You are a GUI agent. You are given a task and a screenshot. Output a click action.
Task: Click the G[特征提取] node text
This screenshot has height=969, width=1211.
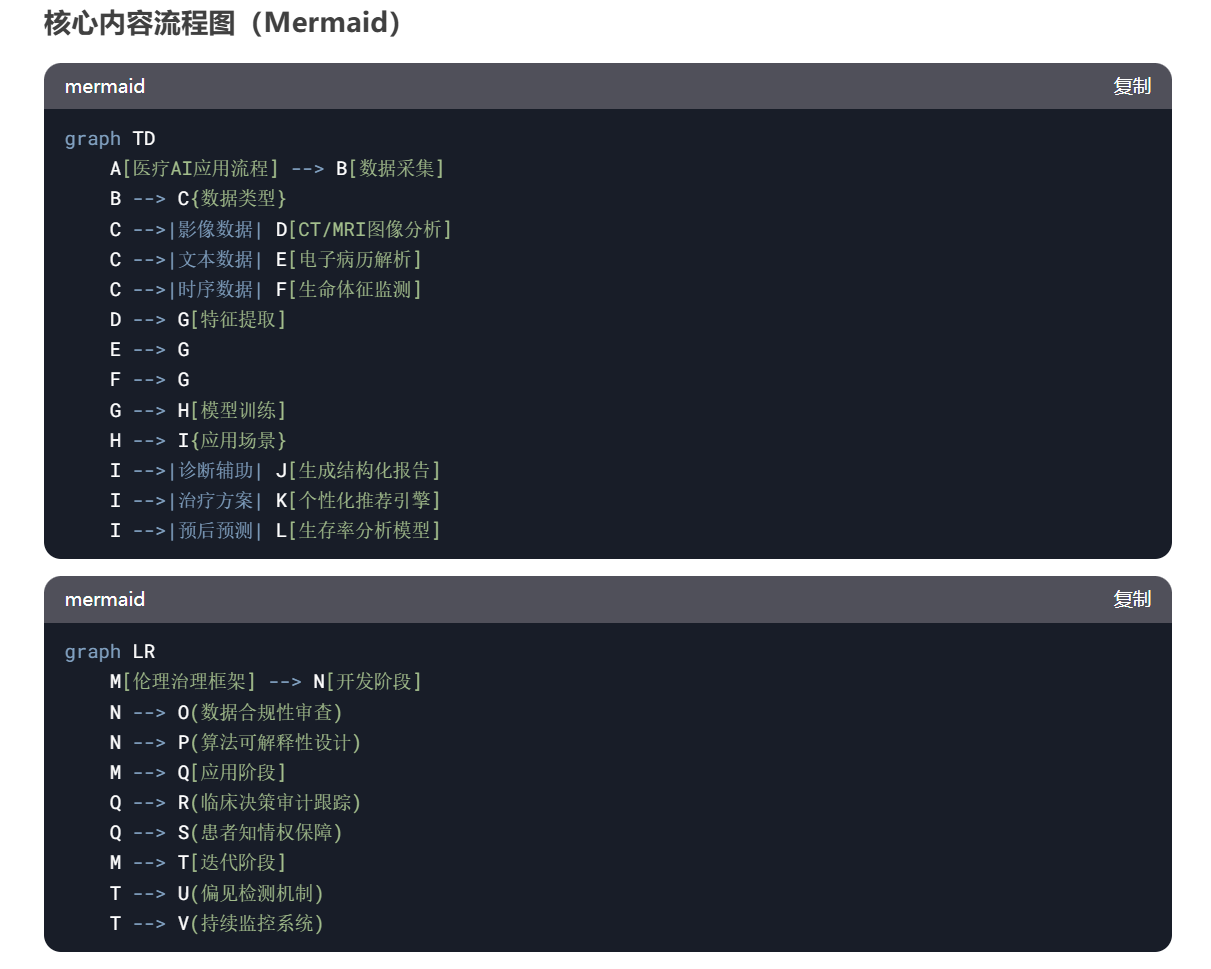pos(232,320)
